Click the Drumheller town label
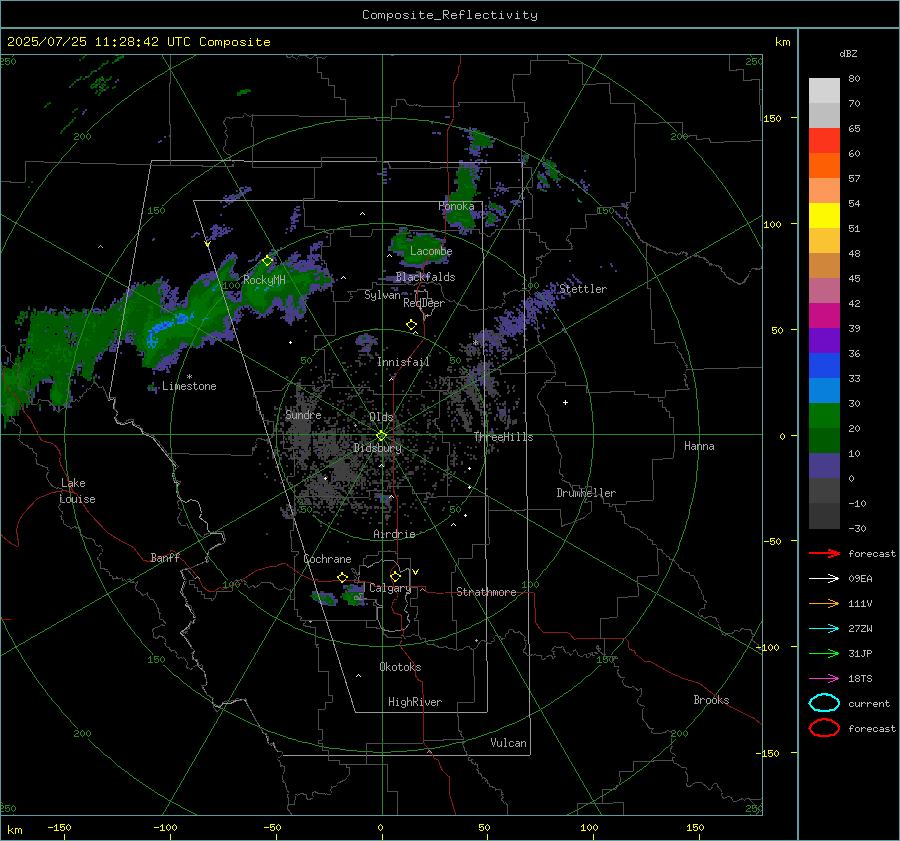Screen dimensions: 900x841 coord(586,493)
